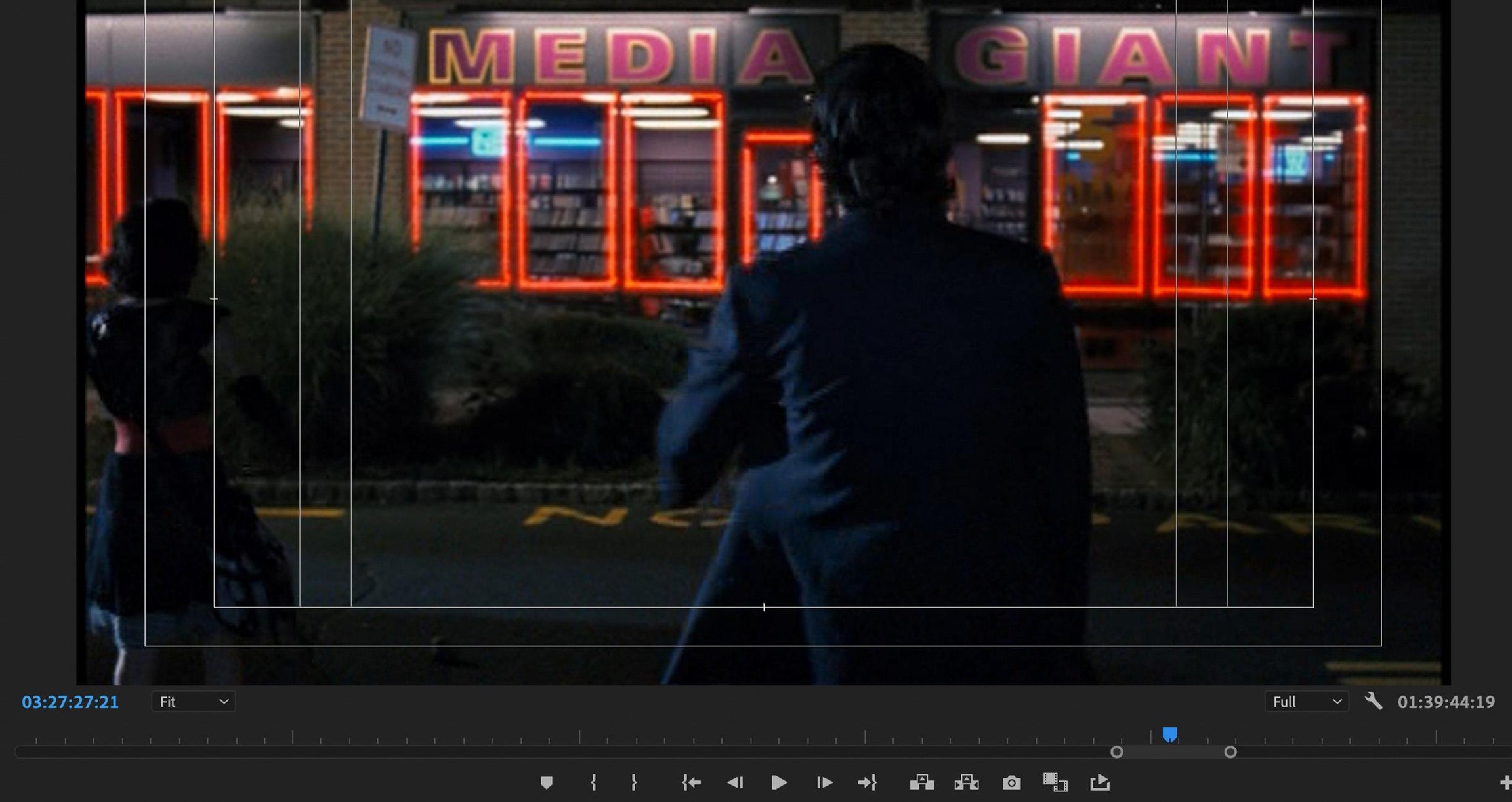Screen dimensions: 1512x802
Task: Click the blue playhead timecode 03:27:27:21
Action: (70, 702)
